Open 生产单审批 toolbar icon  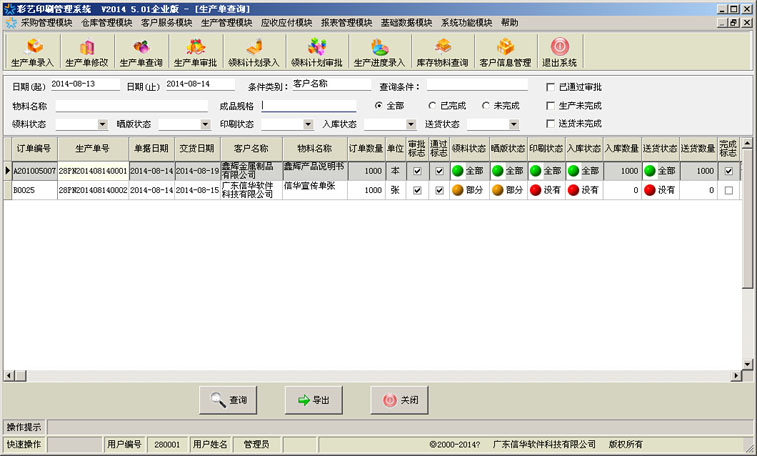point(196,52)
